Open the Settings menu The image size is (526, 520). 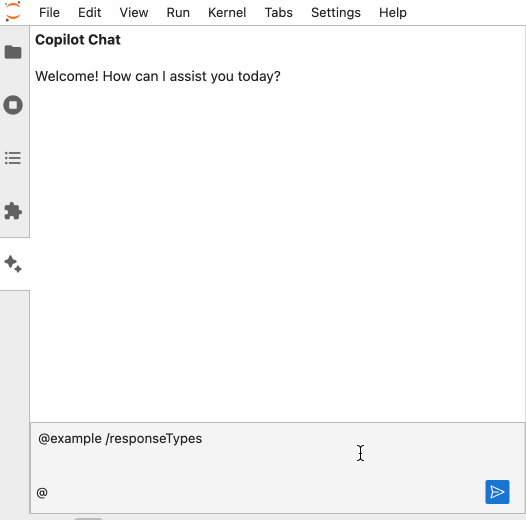(336, 13)
